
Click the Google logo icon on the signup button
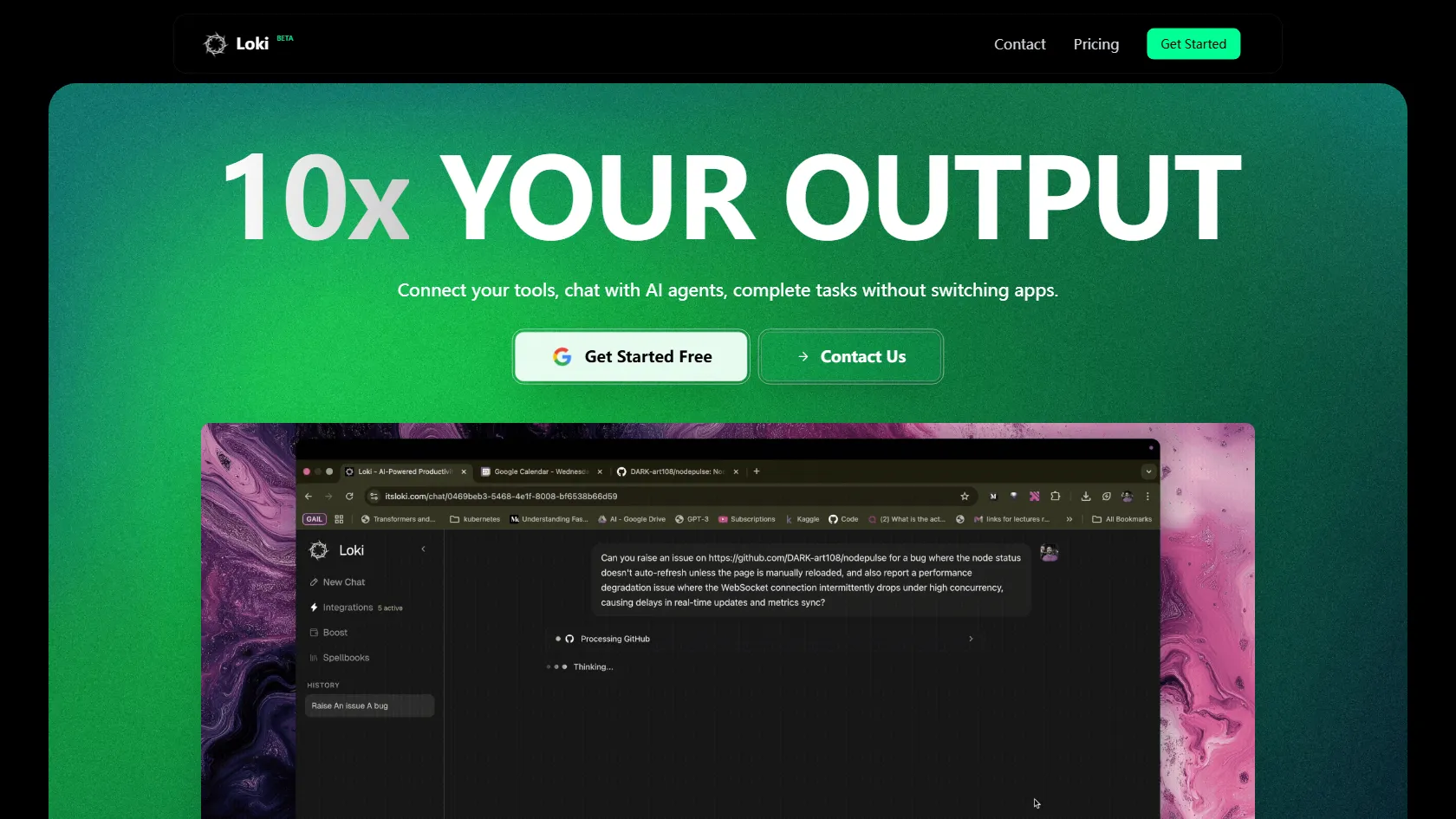point(562,356)
